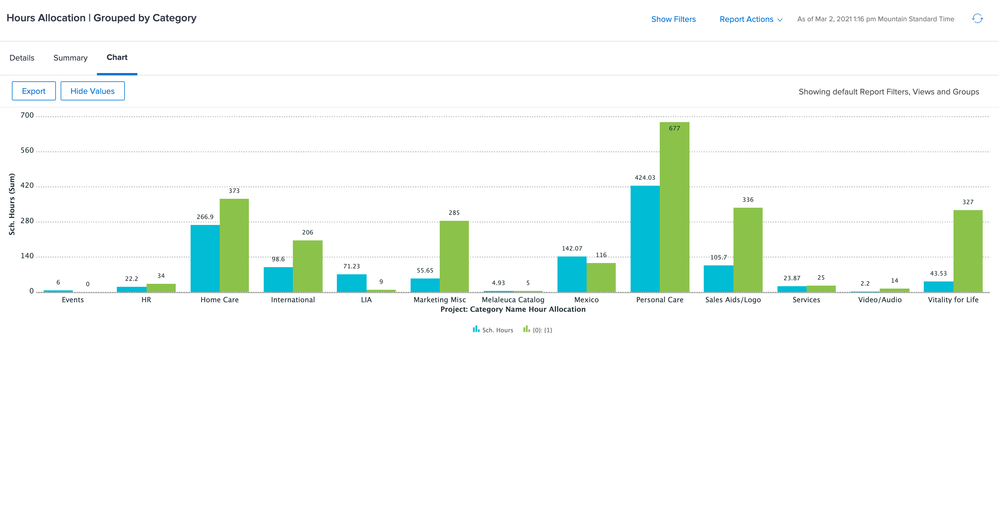Click the green Sales Aids/Logo bar

point(747,250)
